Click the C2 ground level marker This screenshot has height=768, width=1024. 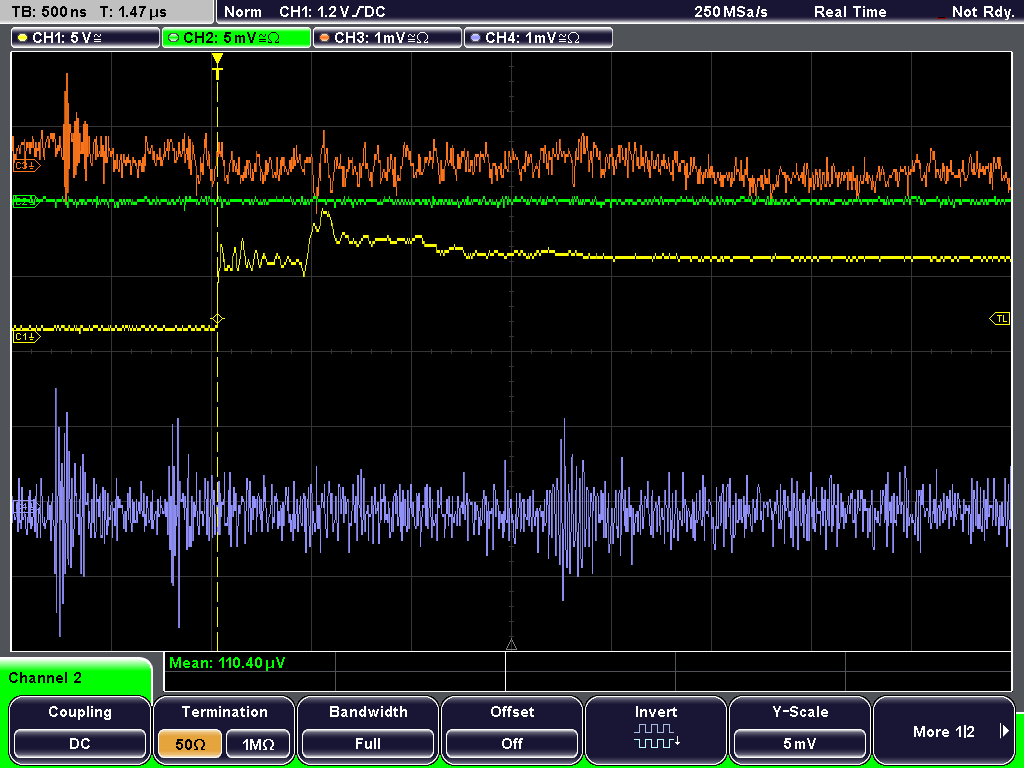coord(27,201)
